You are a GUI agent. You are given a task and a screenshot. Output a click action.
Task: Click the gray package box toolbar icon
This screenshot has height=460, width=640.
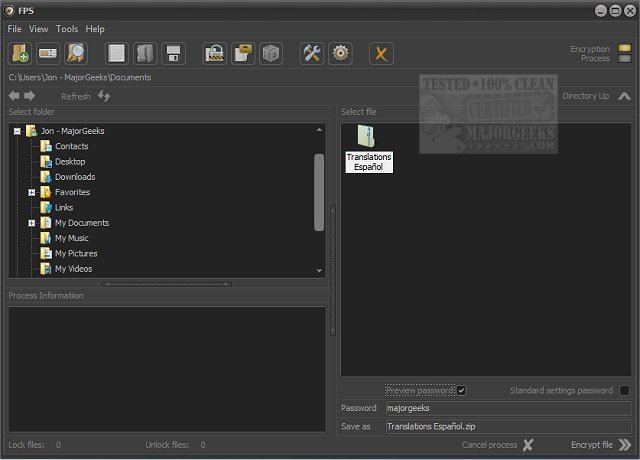270,53
